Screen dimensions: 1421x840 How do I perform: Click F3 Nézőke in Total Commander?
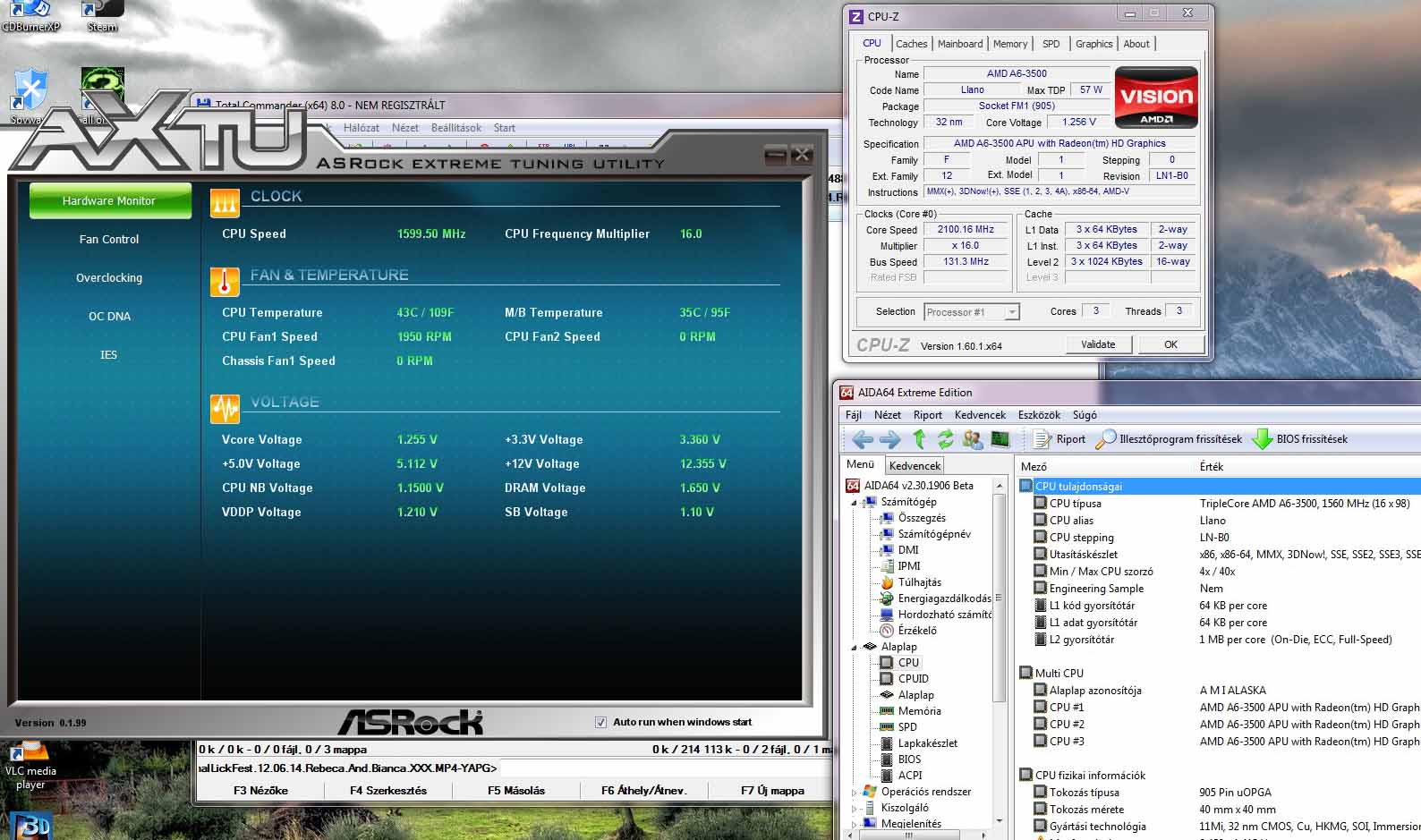click(x=260, y=791)
